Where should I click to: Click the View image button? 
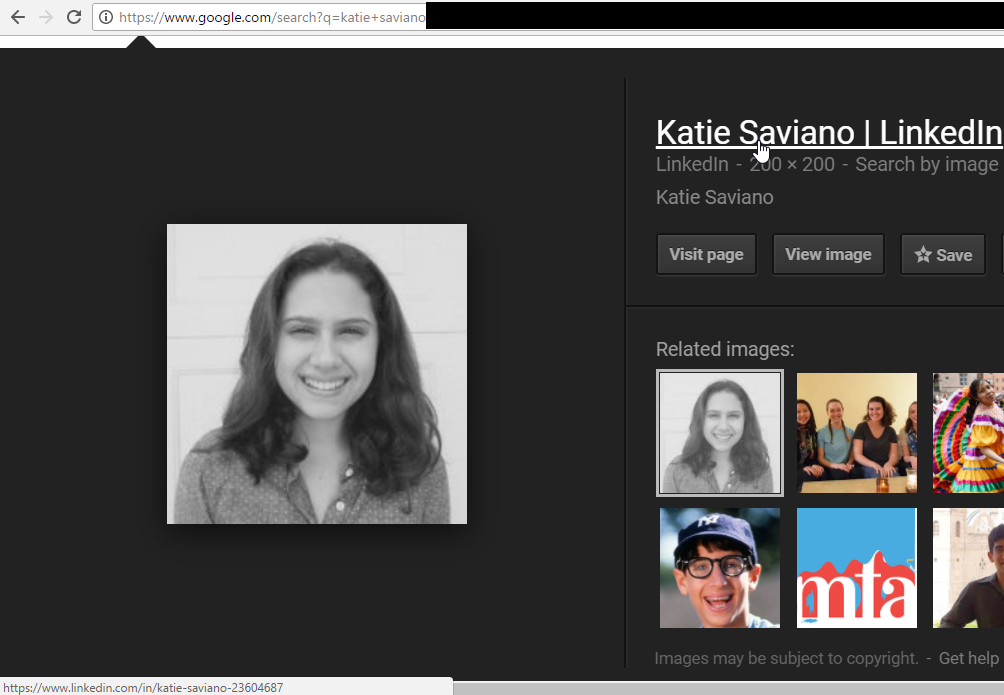tap(828, 254)
